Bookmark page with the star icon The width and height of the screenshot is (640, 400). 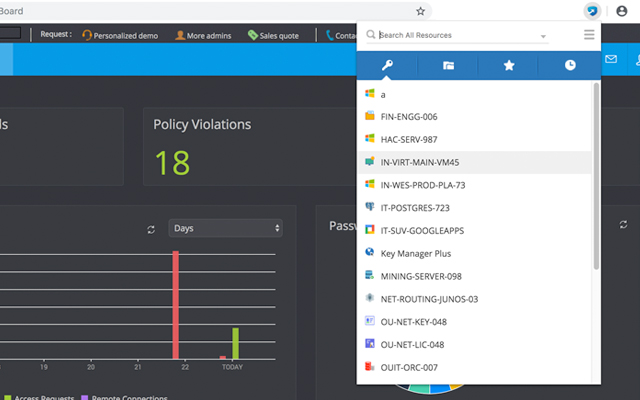click(x=420, y=11)
